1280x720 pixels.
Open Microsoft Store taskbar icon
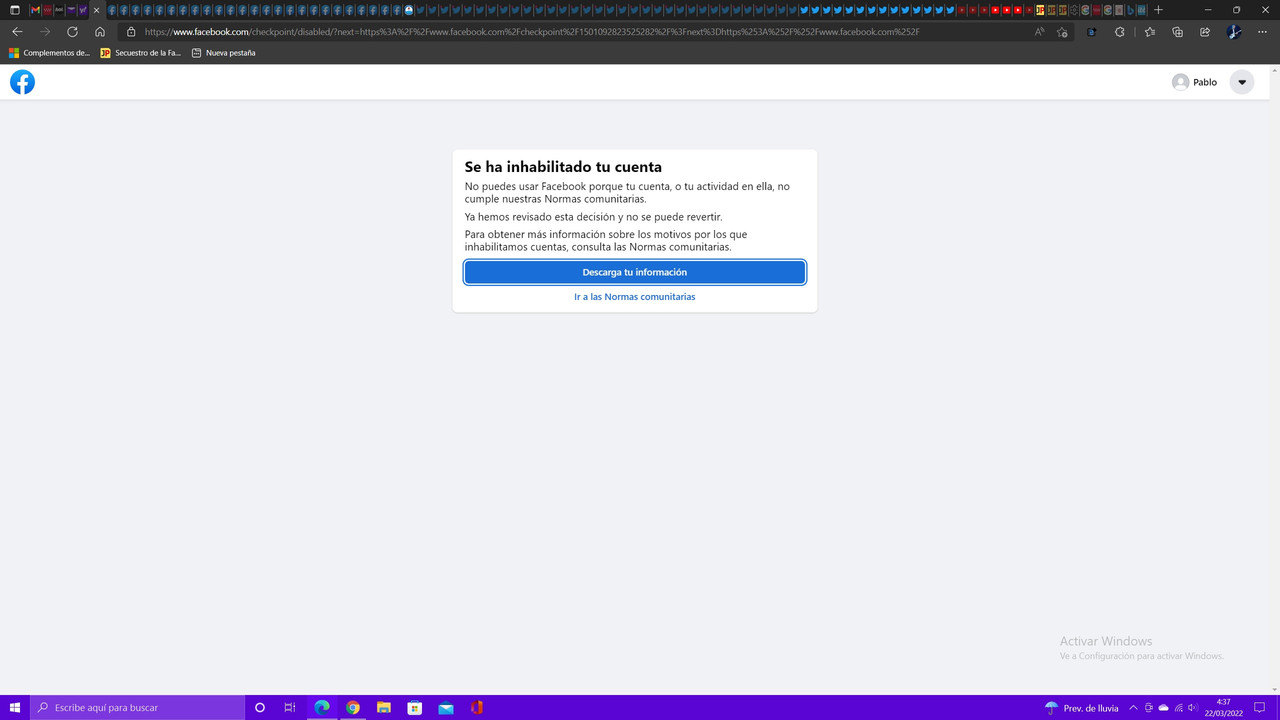[415, 708]
